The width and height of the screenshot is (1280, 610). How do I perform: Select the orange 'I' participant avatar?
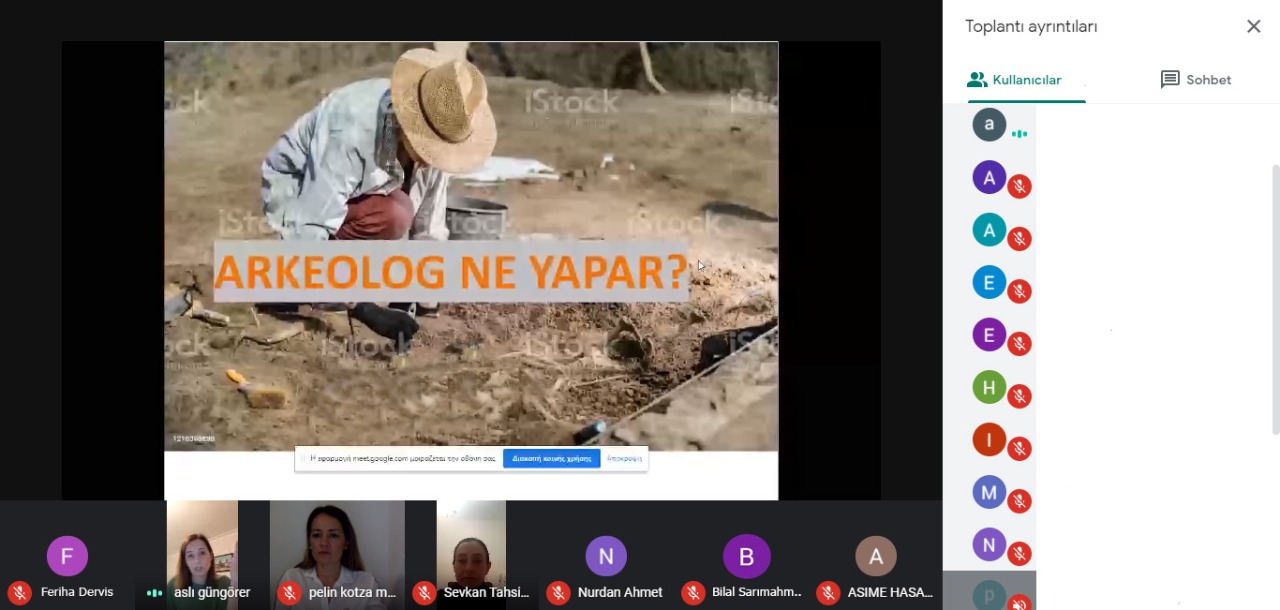[x=989, y=440]
